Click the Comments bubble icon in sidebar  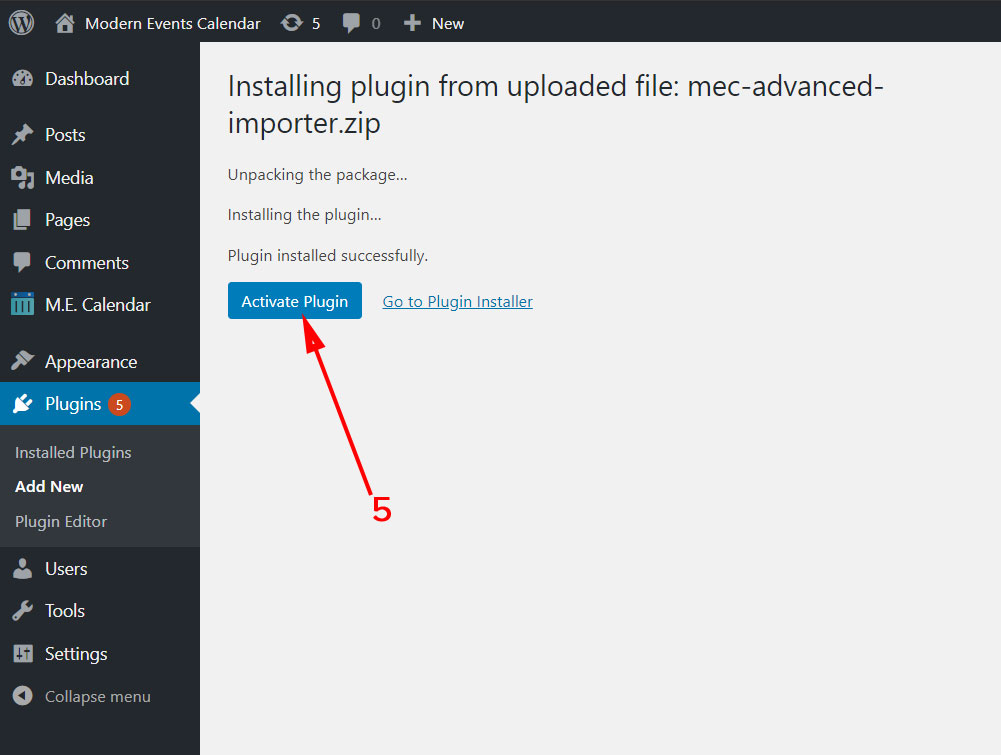tap(22, 262)
